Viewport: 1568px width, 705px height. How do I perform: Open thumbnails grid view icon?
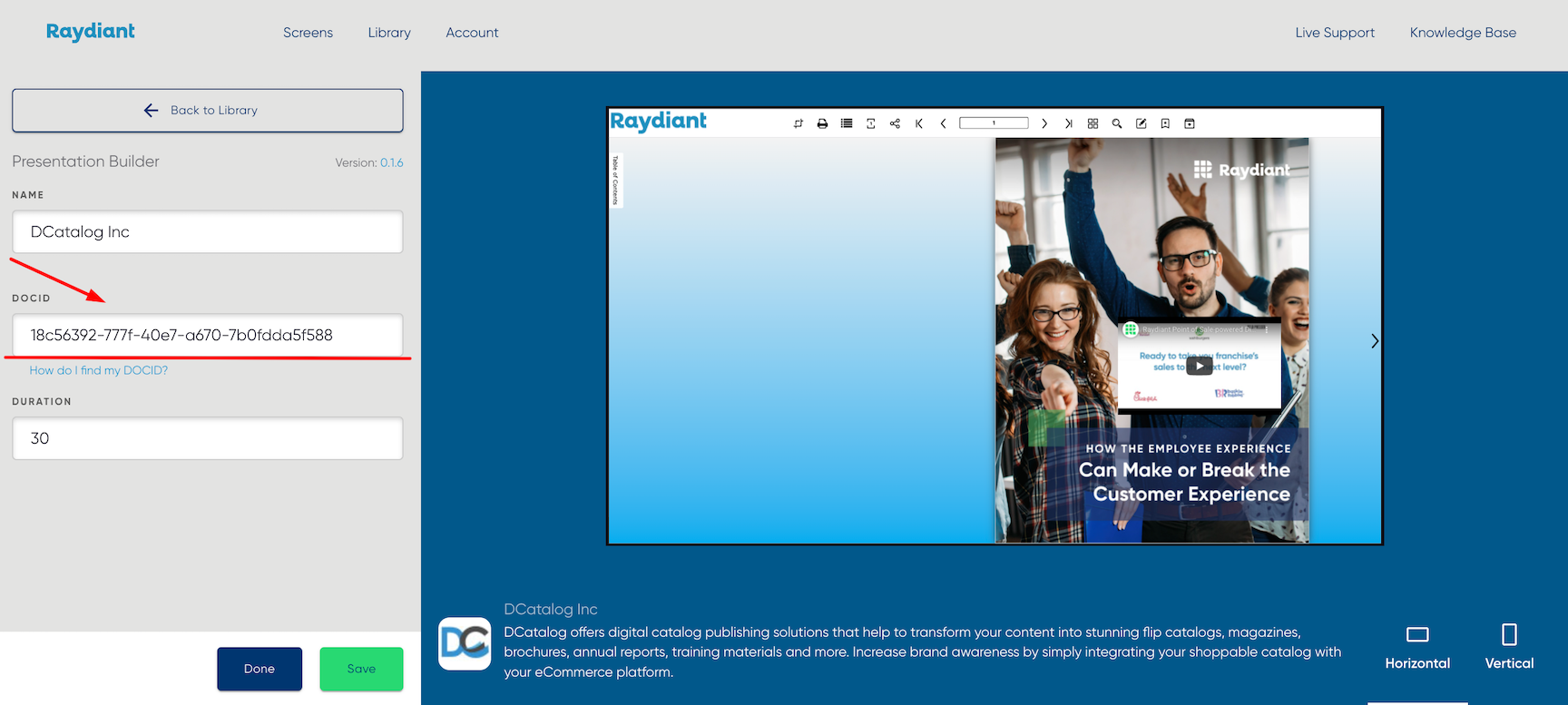1093,123
